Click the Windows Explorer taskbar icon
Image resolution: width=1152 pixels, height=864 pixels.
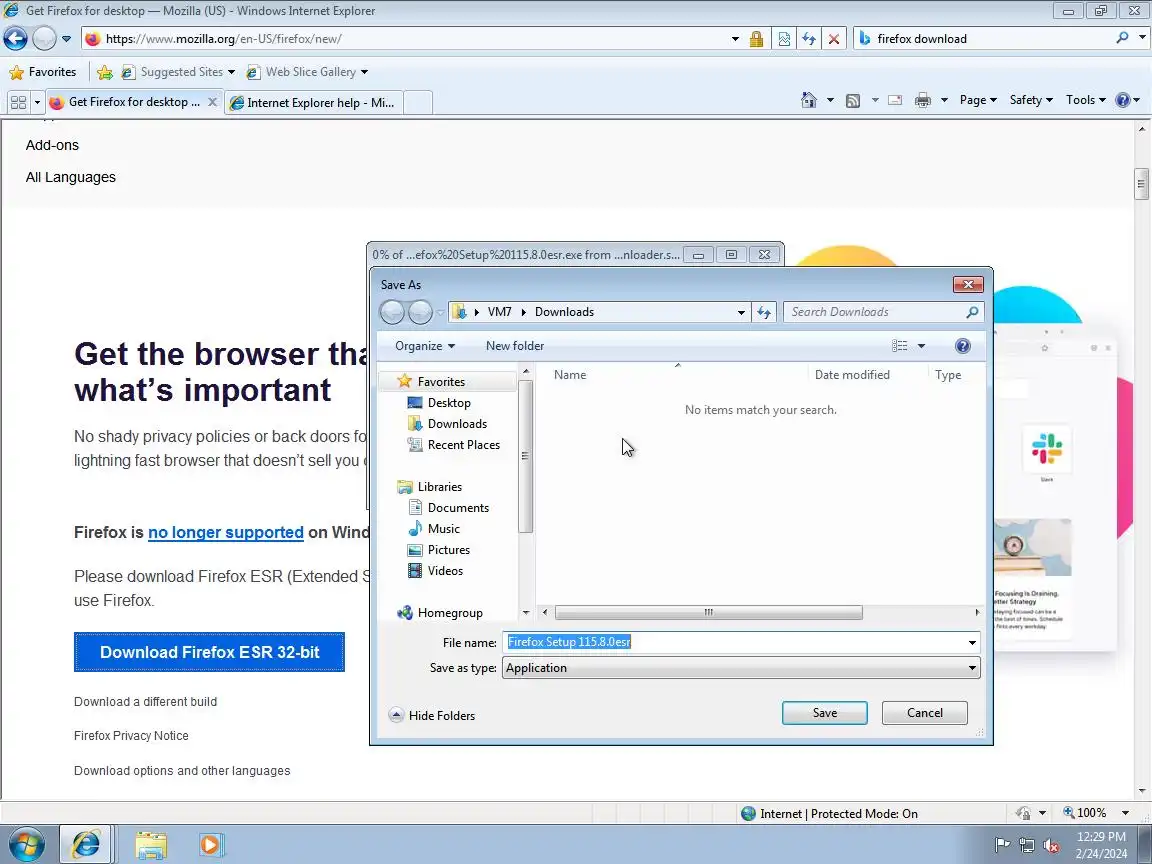tap(151, 846)
